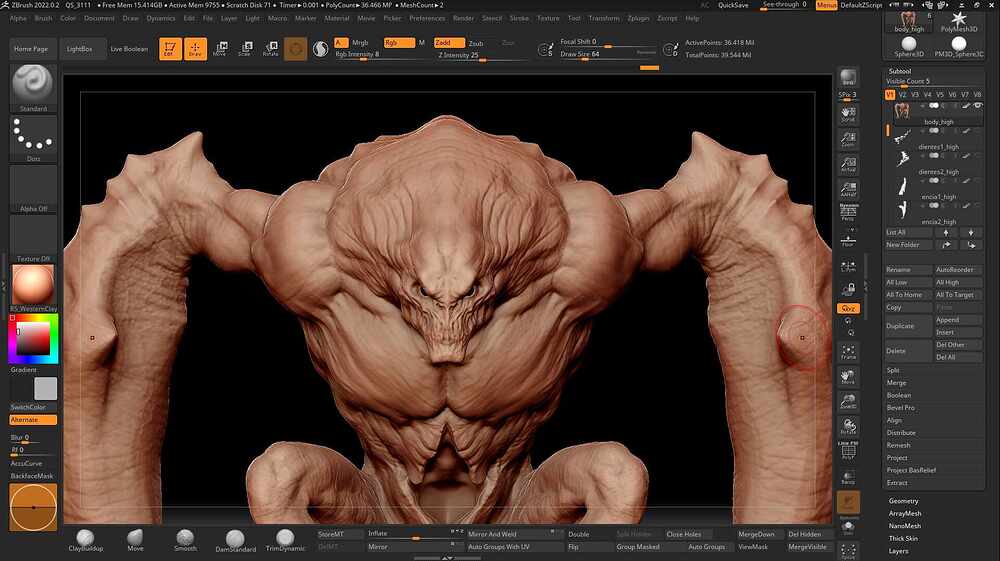The image size is (1000, 561).
Task: Click the Duplicate subtool button
Action: click(x=908, y=326)
